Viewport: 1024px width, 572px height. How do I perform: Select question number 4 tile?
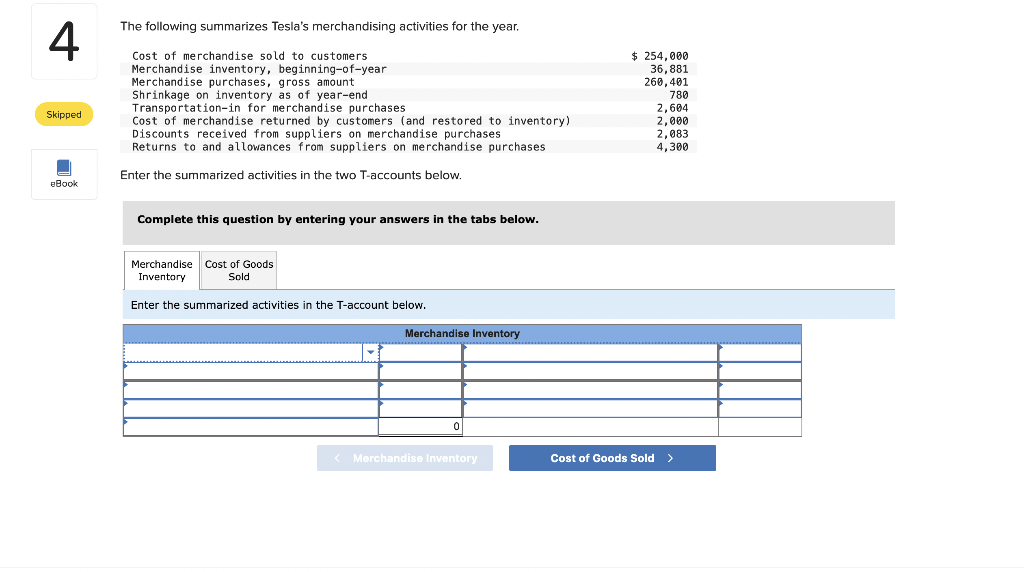(64, 42)
